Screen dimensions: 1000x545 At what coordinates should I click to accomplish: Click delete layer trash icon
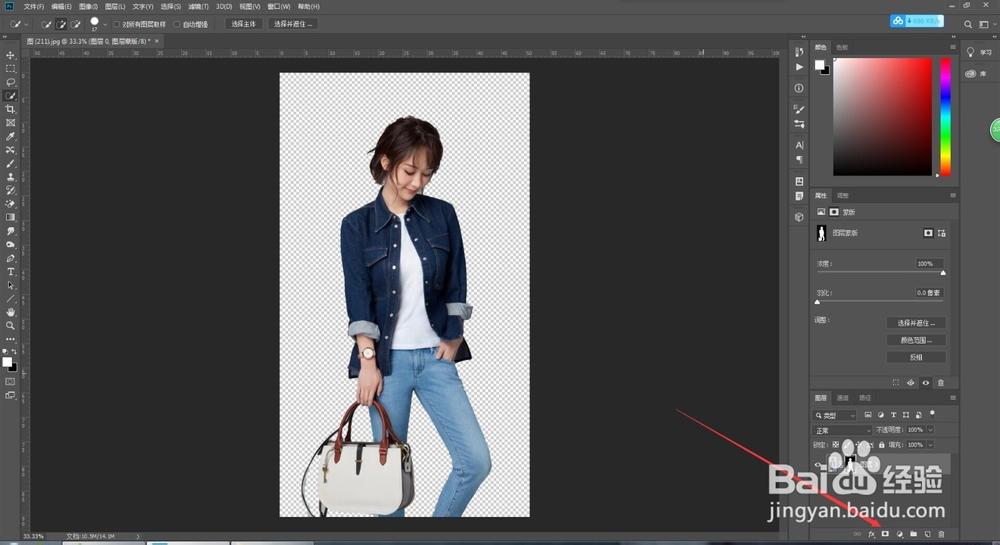click(x=941, y=534)
